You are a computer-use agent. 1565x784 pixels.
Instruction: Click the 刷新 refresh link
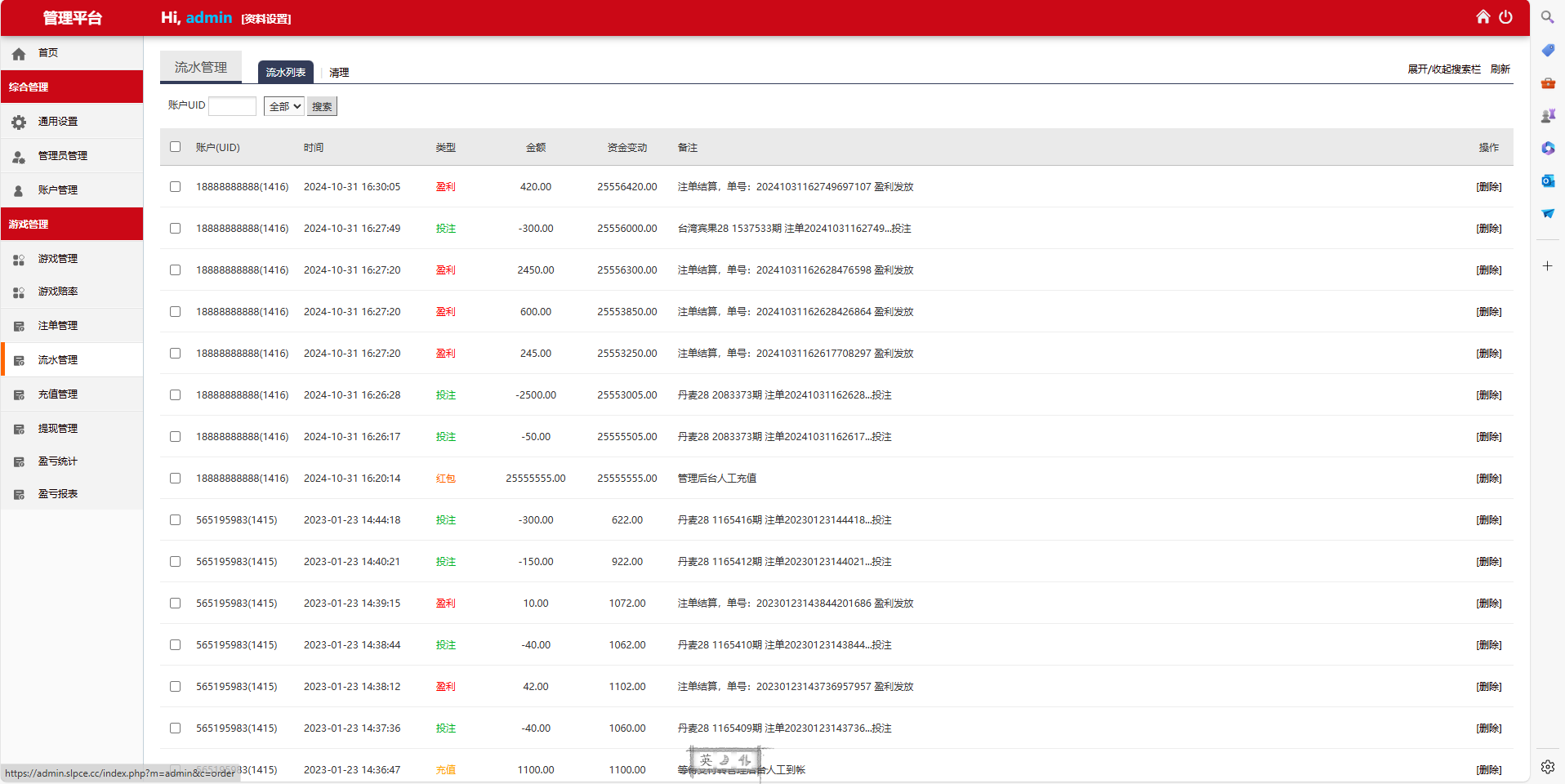[1500, 69]
